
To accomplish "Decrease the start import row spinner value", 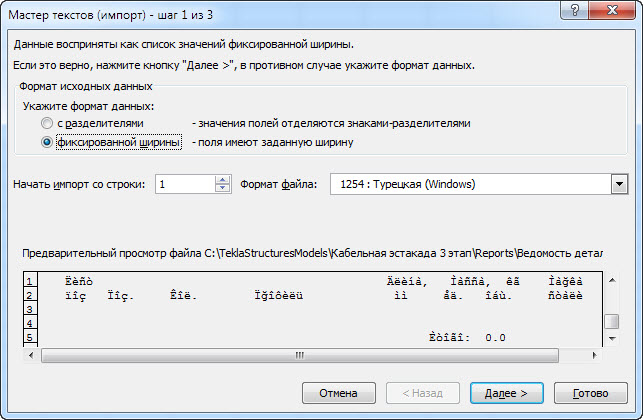I will (x=222, y=188).
